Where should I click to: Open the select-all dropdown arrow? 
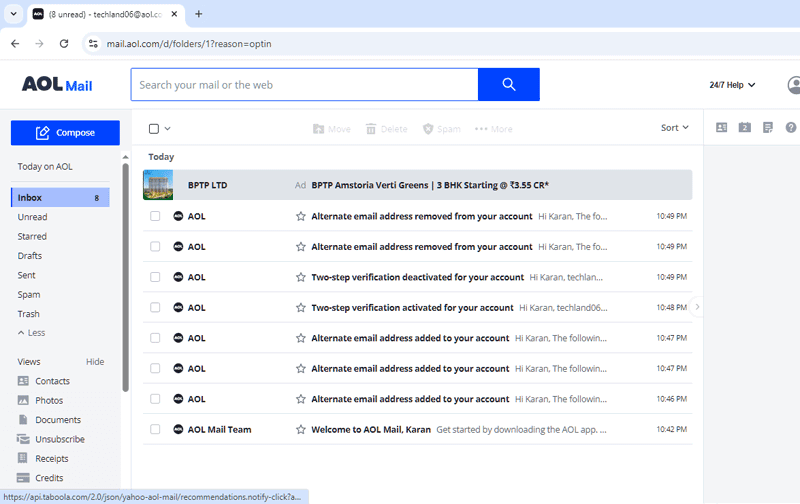click(x=167, y=129)
